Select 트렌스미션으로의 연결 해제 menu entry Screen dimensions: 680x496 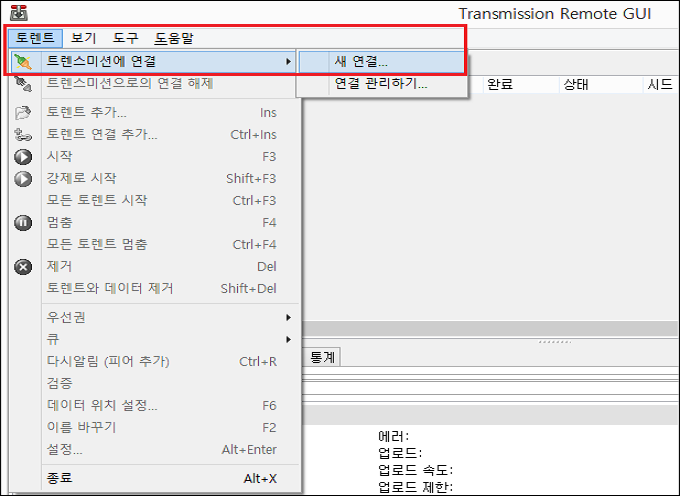tap(154, 83)
